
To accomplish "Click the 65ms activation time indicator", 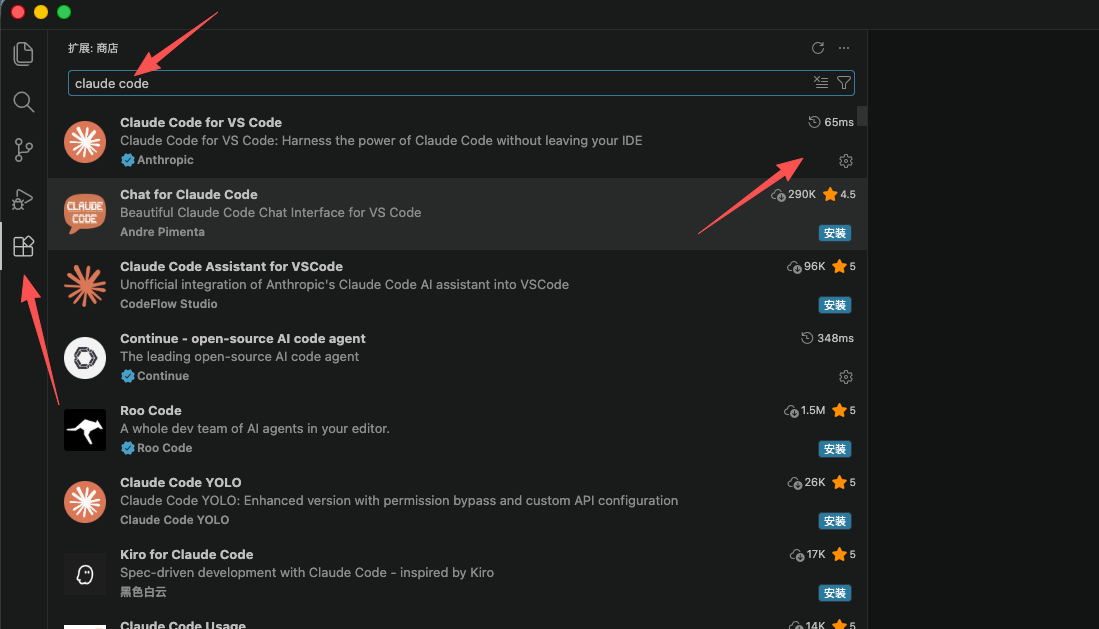I will (831, 122).
